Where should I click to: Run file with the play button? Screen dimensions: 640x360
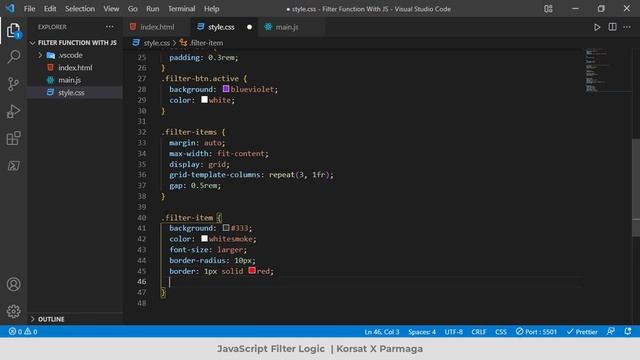pos(597,27)
